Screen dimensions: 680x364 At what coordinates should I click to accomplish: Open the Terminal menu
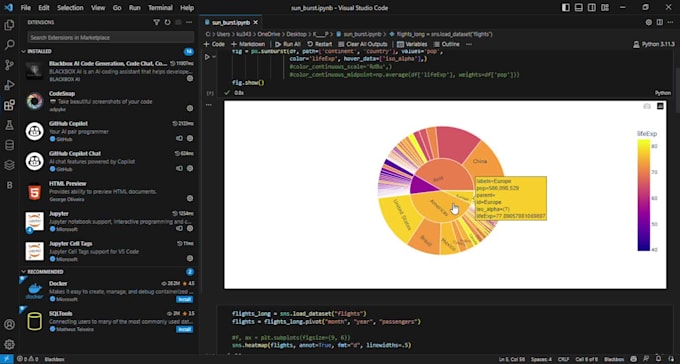click(x=160, y=8)
